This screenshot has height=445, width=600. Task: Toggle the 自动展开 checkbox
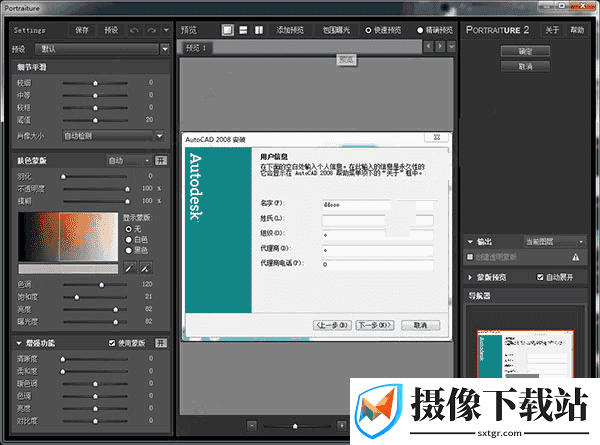click(540, 277)
